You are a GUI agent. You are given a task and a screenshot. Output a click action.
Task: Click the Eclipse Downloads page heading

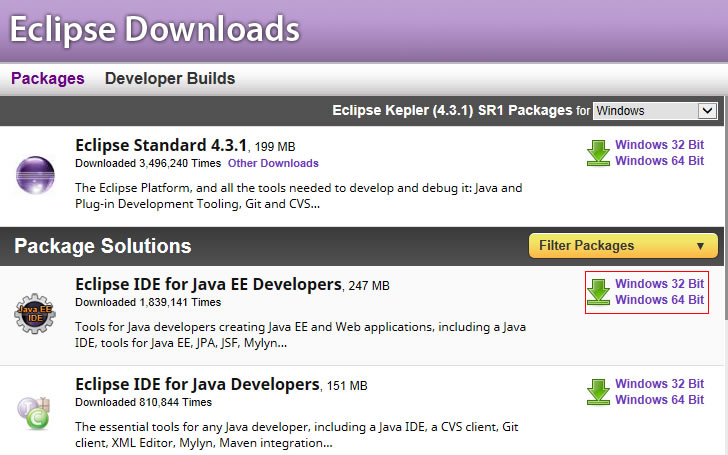click(155, 29)
